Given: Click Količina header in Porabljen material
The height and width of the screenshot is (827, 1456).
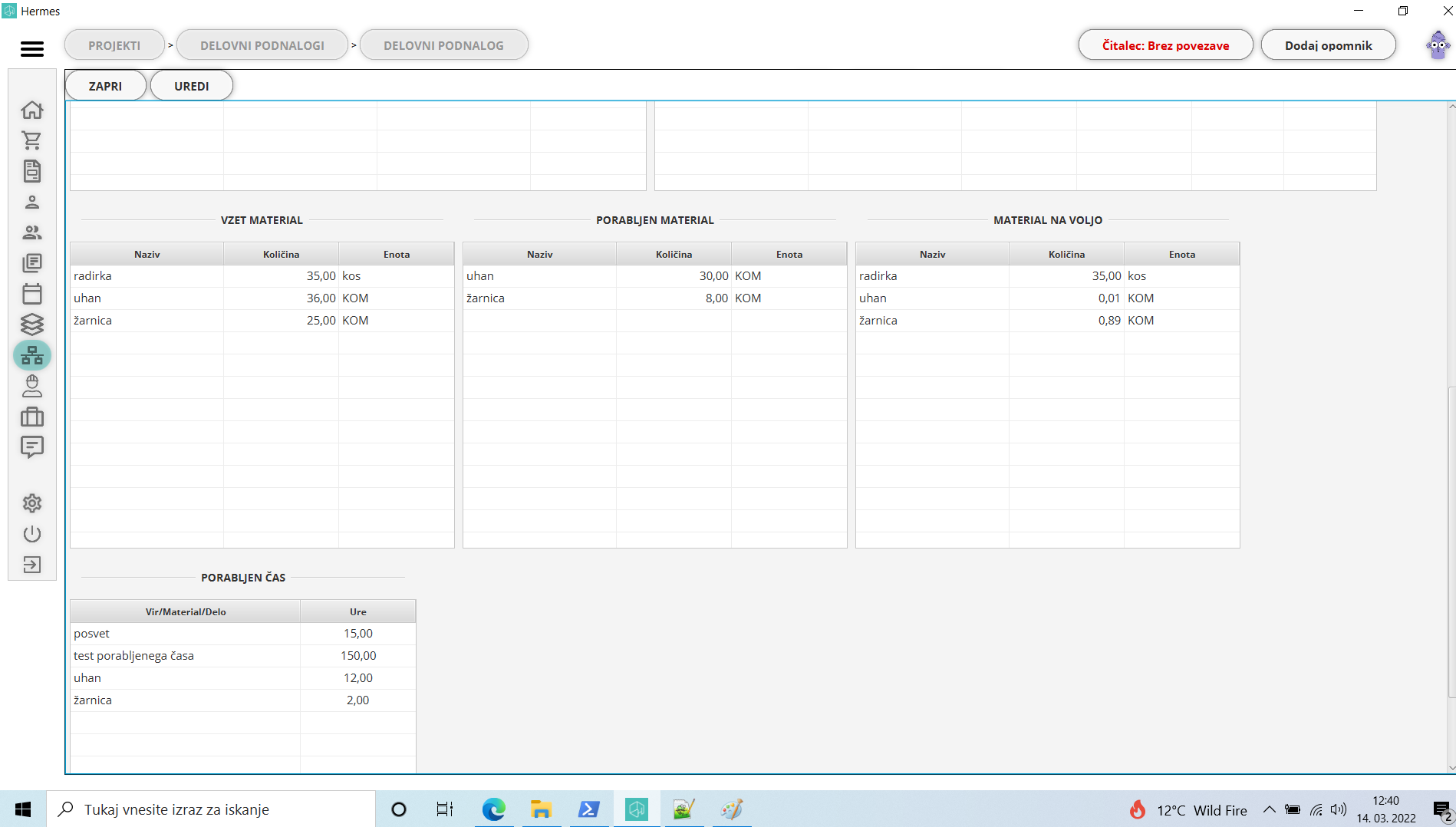Looking at the screenshot, I should (x=674, y=254).
